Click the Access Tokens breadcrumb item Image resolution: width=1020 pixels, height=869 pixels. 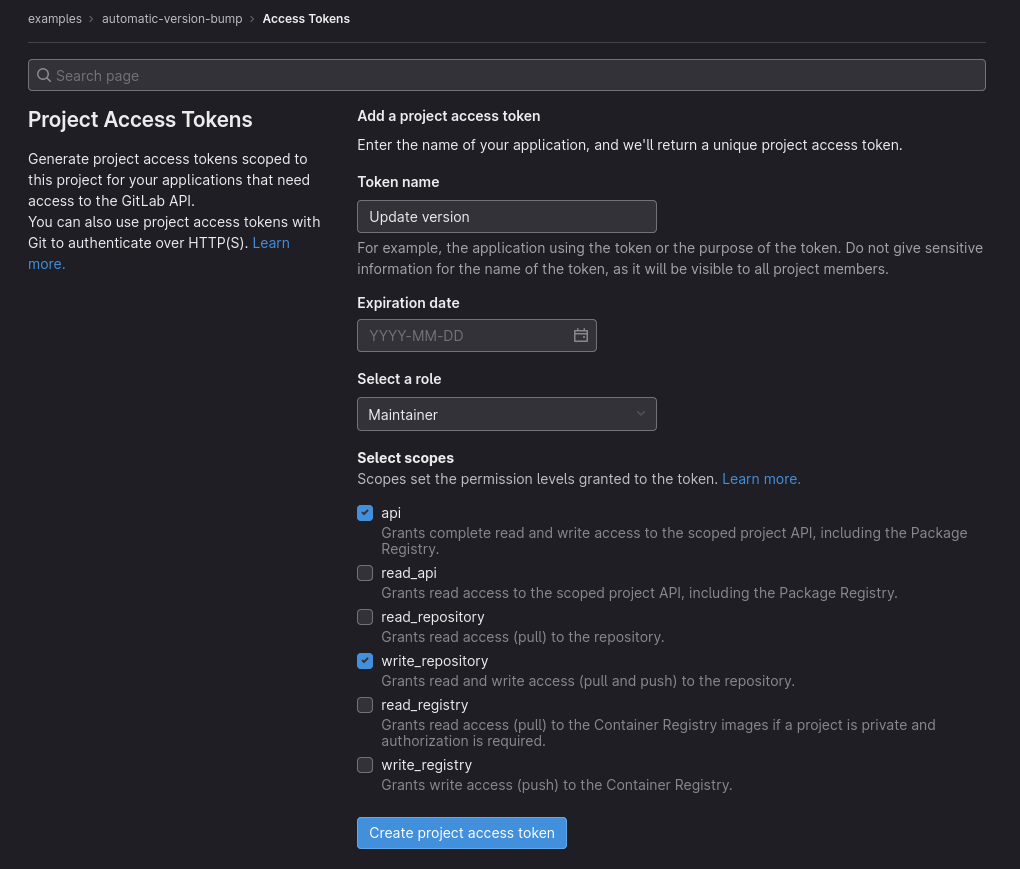pos(306,18)
